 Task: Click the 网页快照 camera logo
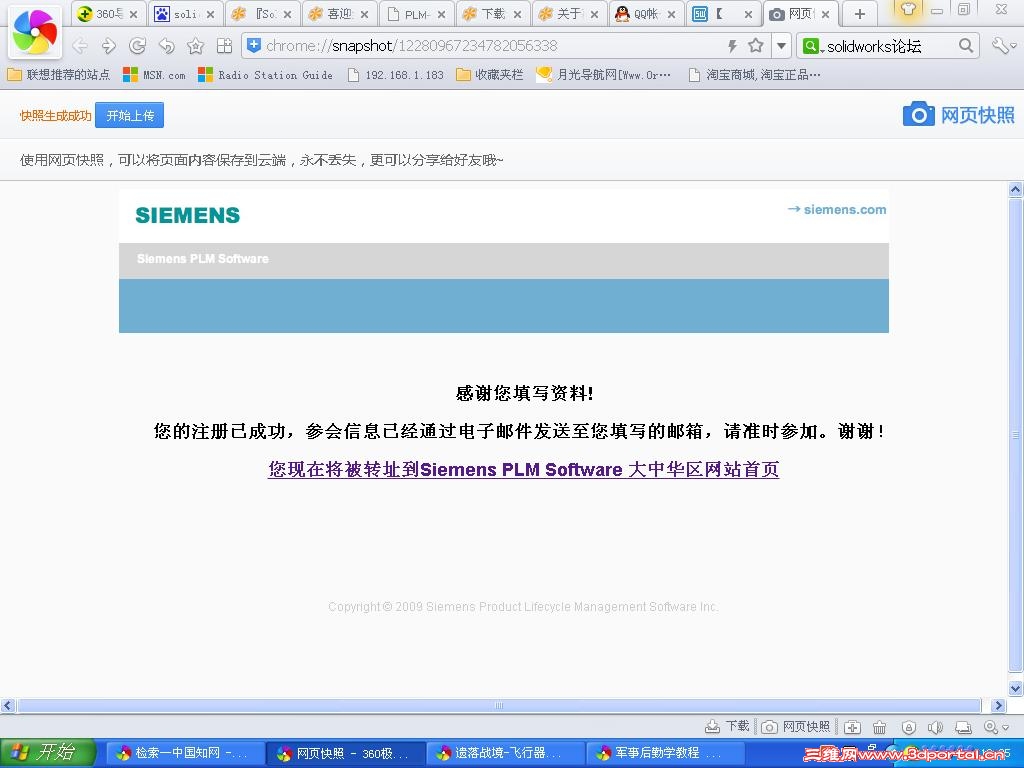coord(958,115)
